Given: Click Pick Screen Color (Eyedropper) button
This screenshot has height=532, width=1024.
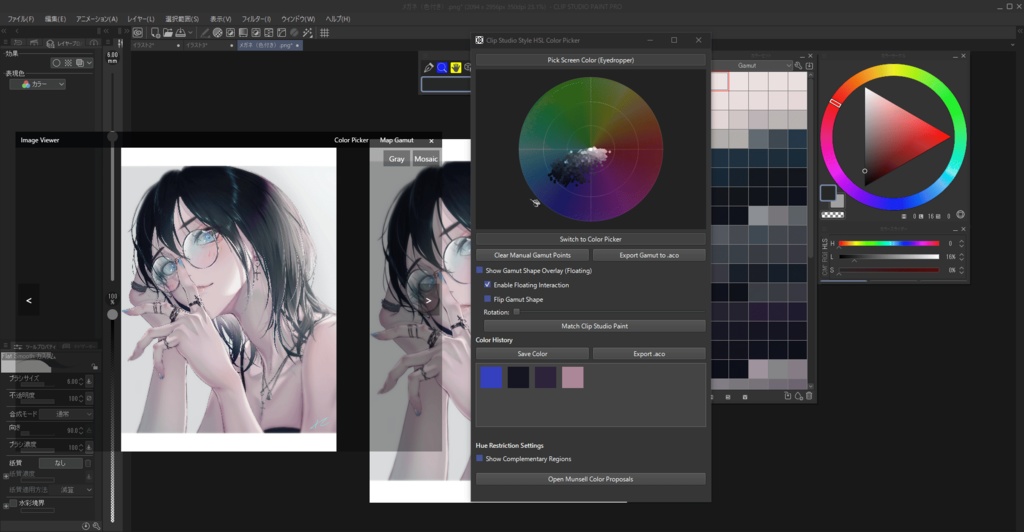Looking at the screenshot, I should pyautogui.click(x=590, y=60).
